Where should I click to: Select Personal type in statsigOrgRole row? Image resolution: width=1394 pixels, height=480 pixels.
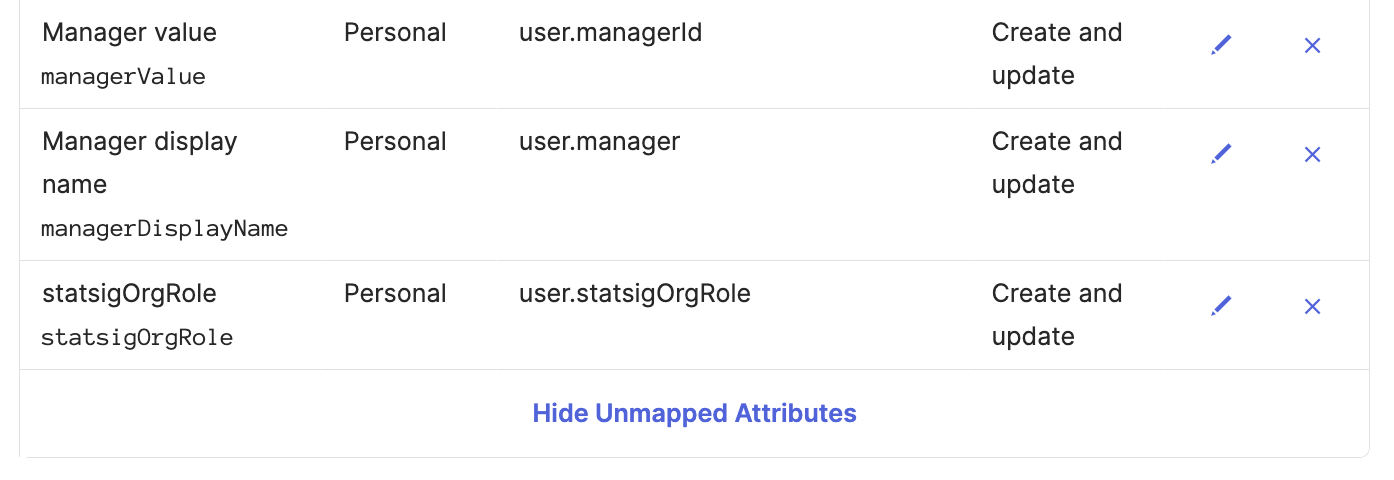[x=395, y=293]
